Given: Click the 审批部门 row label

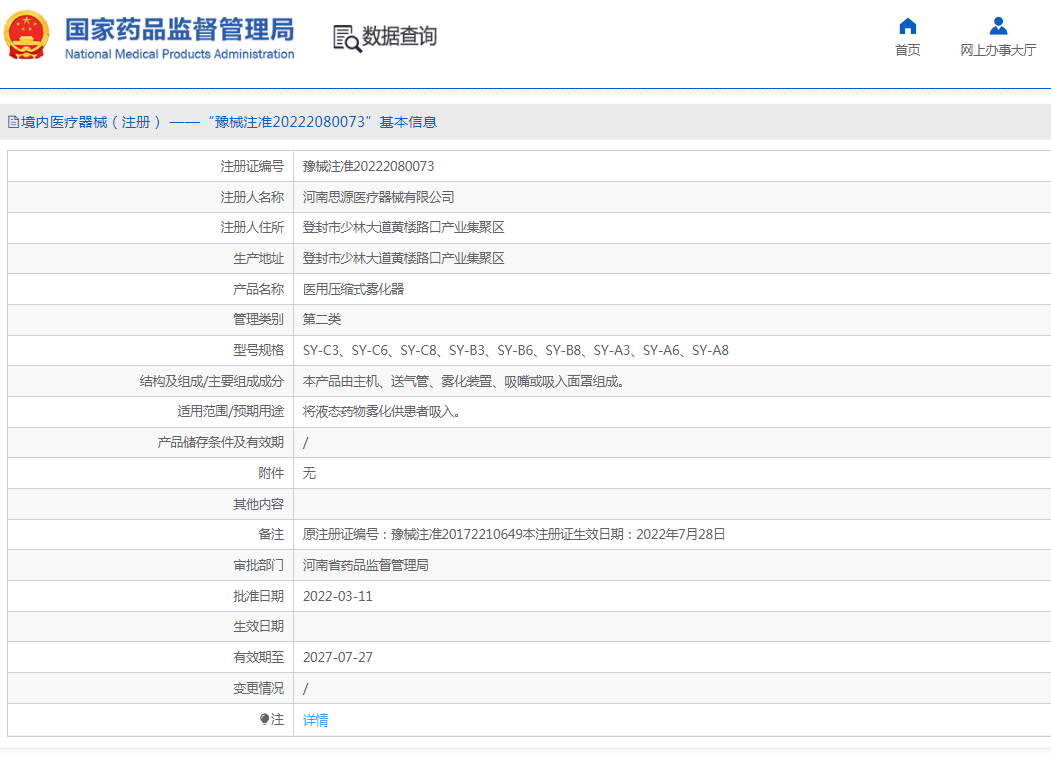Looking at the screenshot, I should 259,565.
